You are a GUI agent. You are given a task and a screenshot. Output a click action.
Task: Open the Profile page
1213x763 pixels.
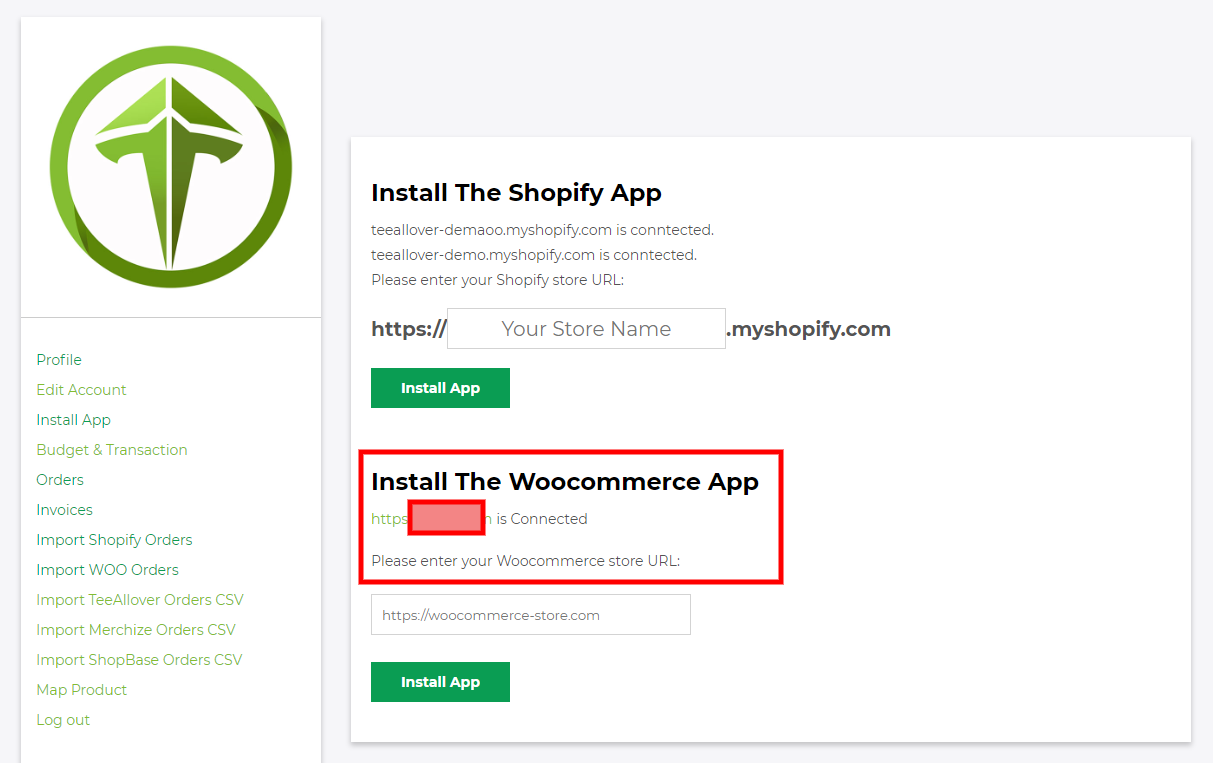[x=59, y=360]
